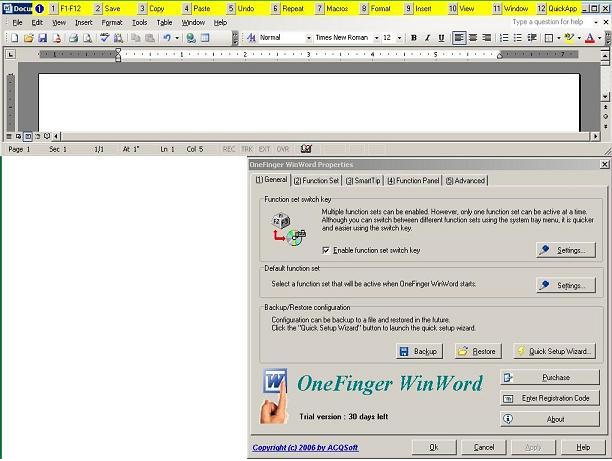Toggle underline formatting
Screen dimensions: 612x461
pyautogui.click(x=441, y=38)
